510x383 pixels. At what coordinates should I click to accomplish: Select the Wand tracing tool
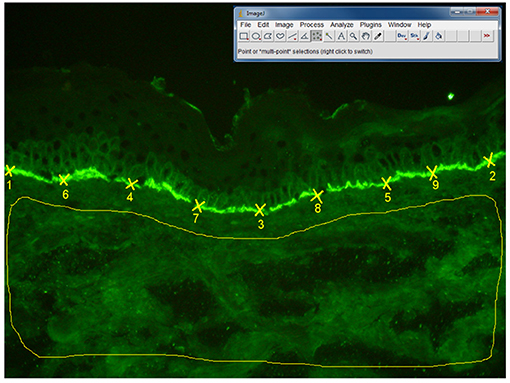tap(329, 36)
